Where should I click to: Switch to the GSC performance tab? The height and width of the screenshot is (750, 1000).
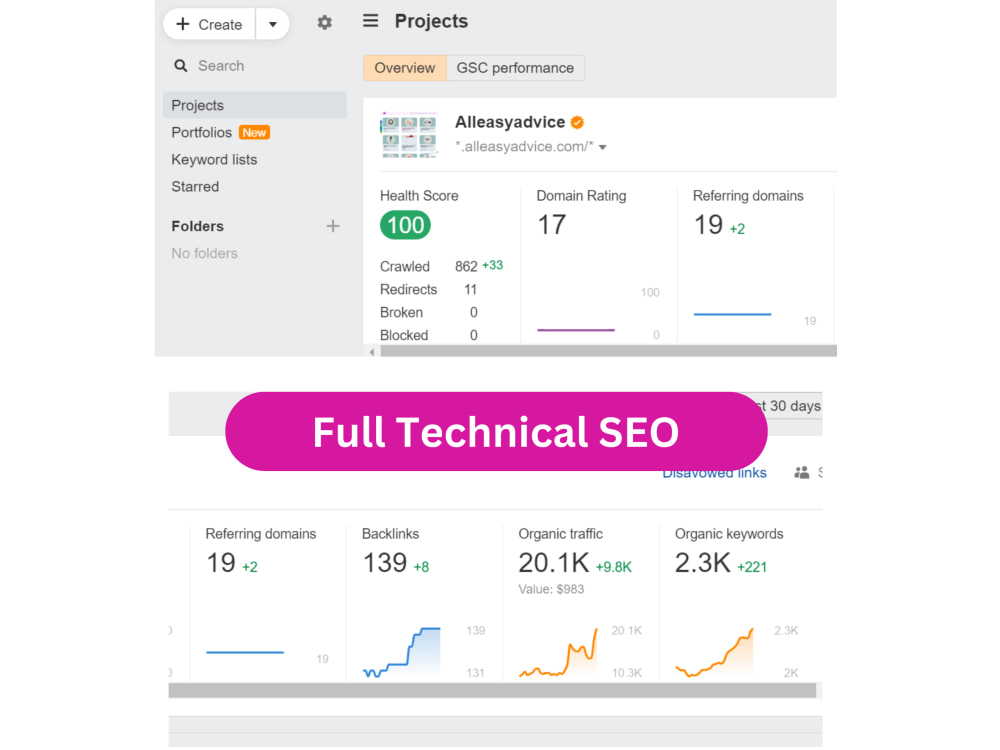[515, 68]
